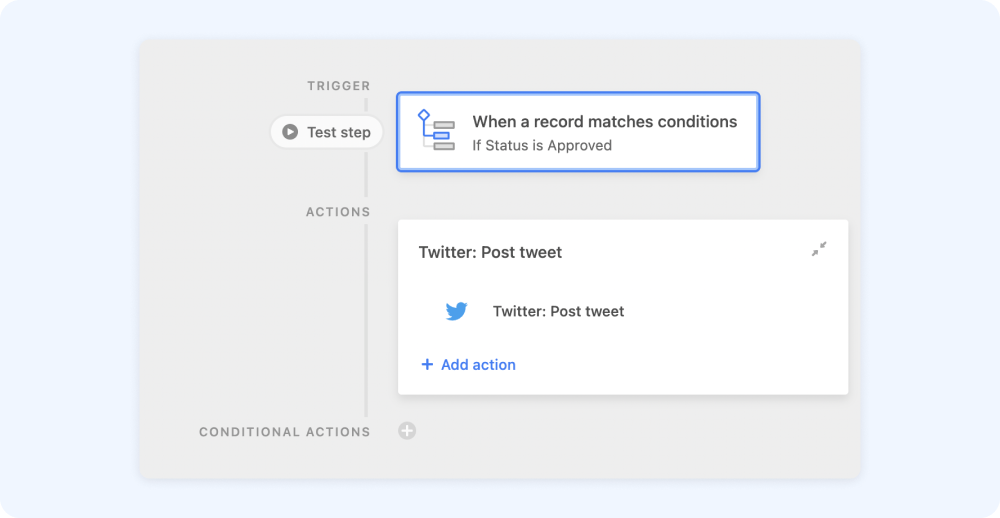
Task: Click the vertical timeline line below Test step
Action: point(366,175)
